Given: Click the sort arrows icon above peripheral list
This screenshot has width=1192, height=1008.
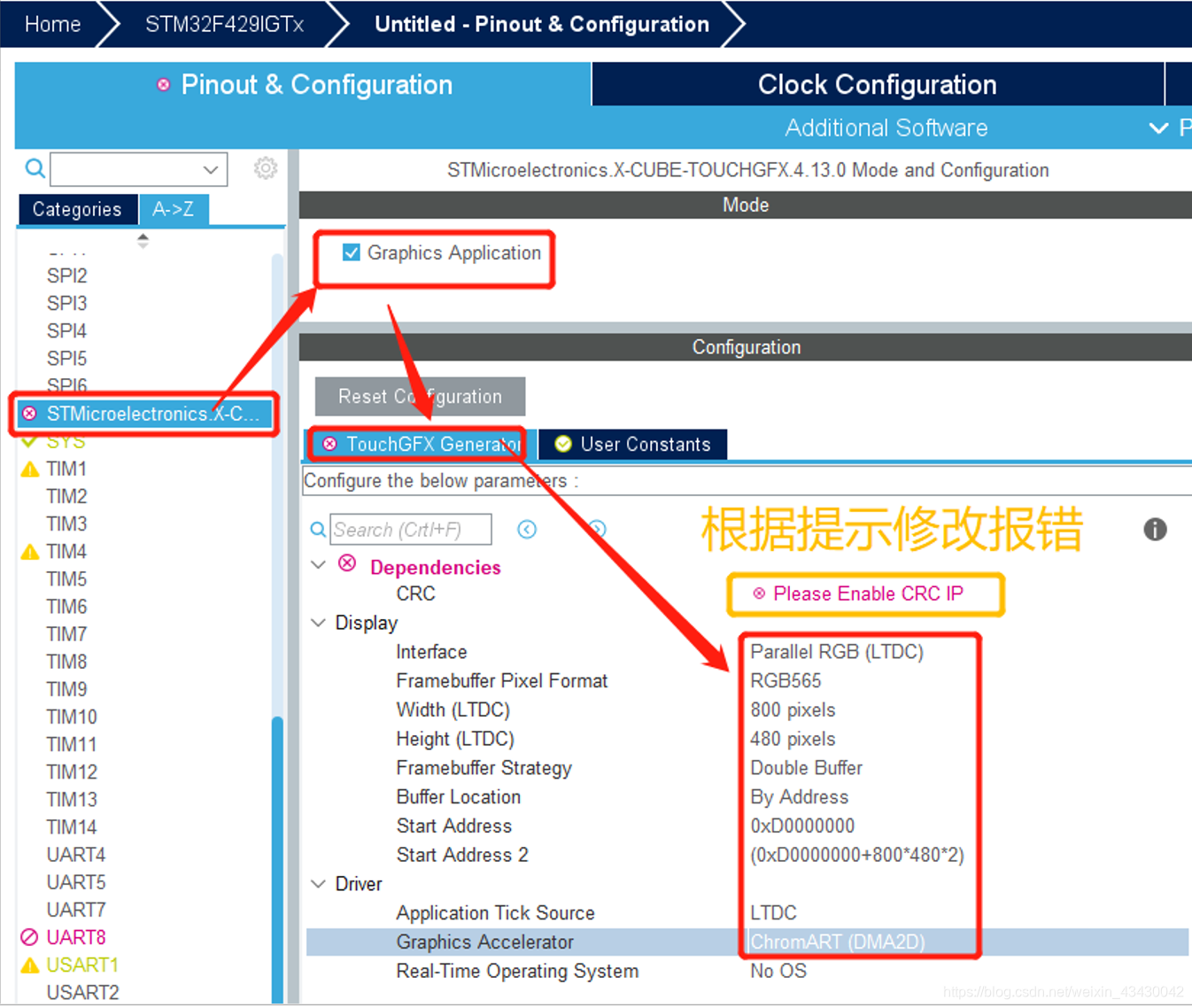Looking at the screenshot, I should (x=143, y=240).
